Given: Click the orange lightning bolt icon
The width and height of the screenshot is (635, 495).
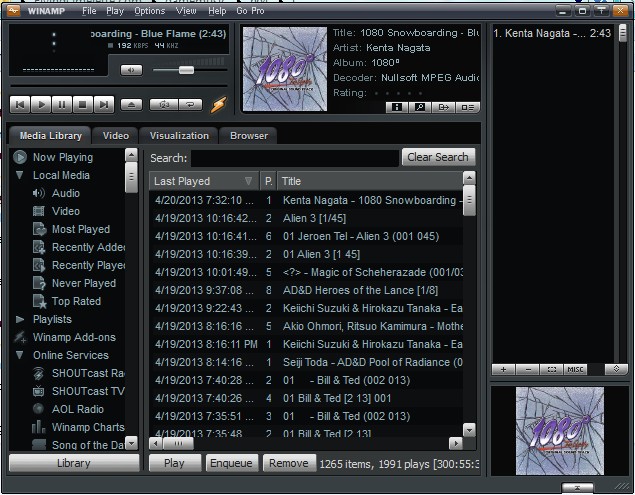Looking at the screenshot, I should pyautogui.click(x=218, y=105).
